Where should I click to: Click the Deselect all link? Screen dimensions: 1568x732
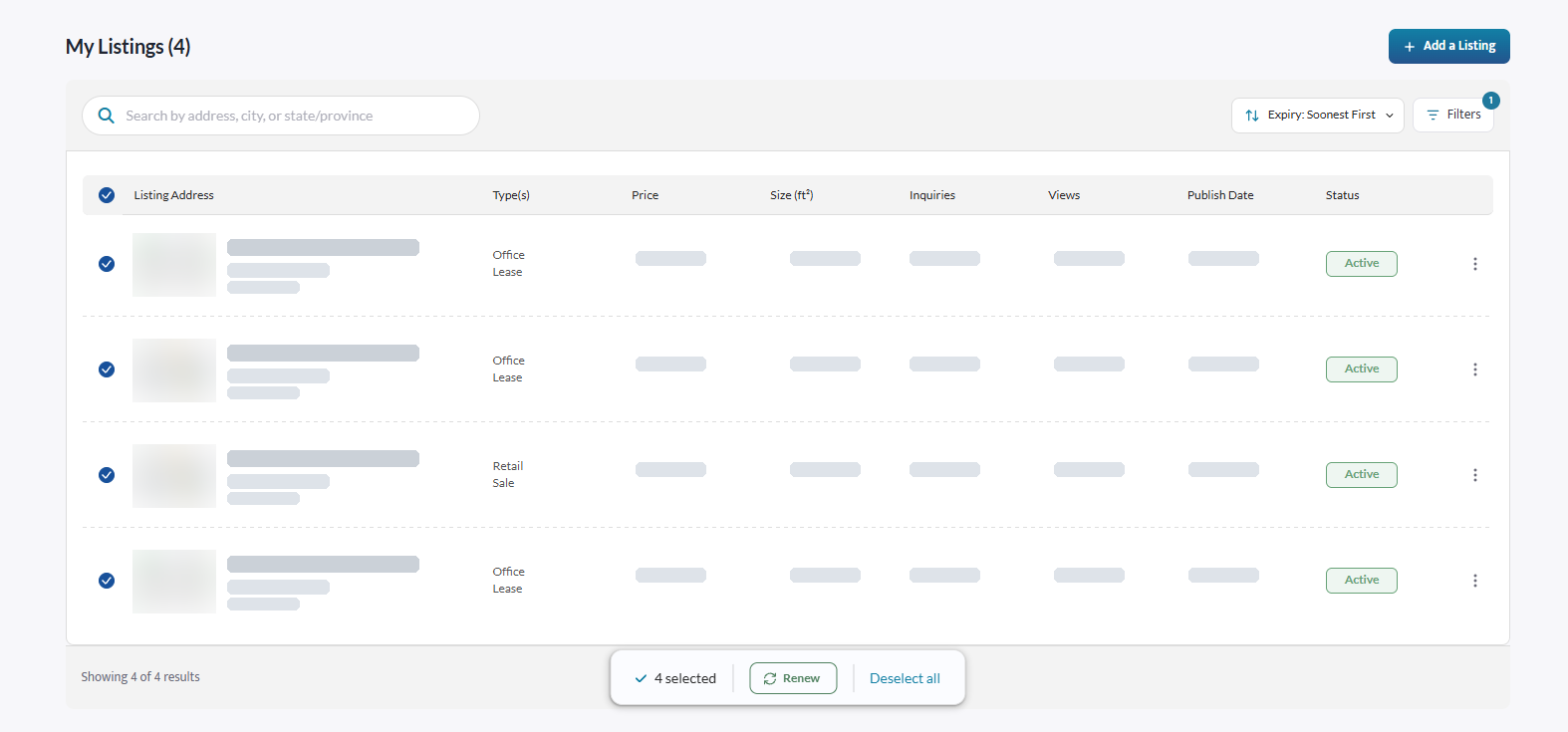(905, 678)
